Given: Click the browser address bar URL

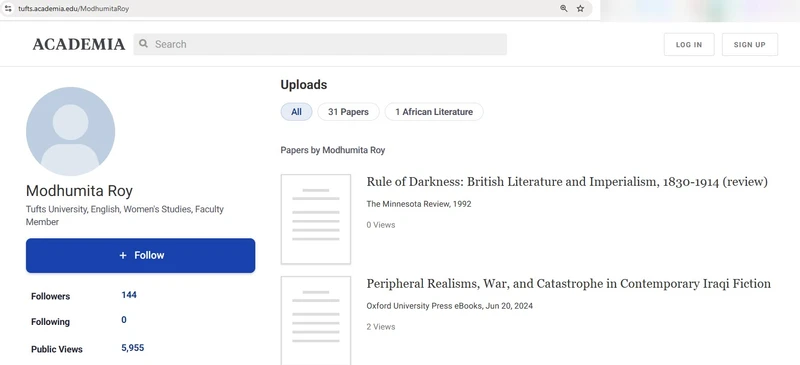Looking at the screenshot, I should click(x=73, y=9).
